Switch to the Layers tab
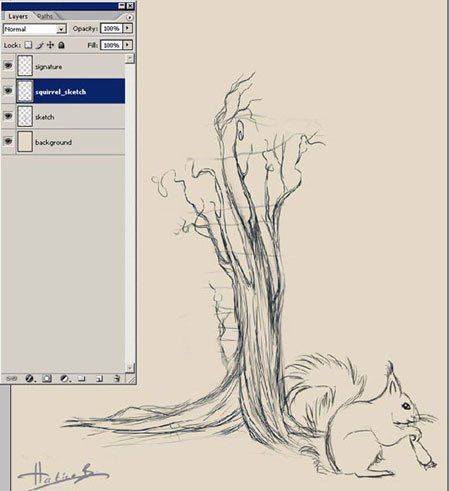Screen dimensions: 450x491 18,16
